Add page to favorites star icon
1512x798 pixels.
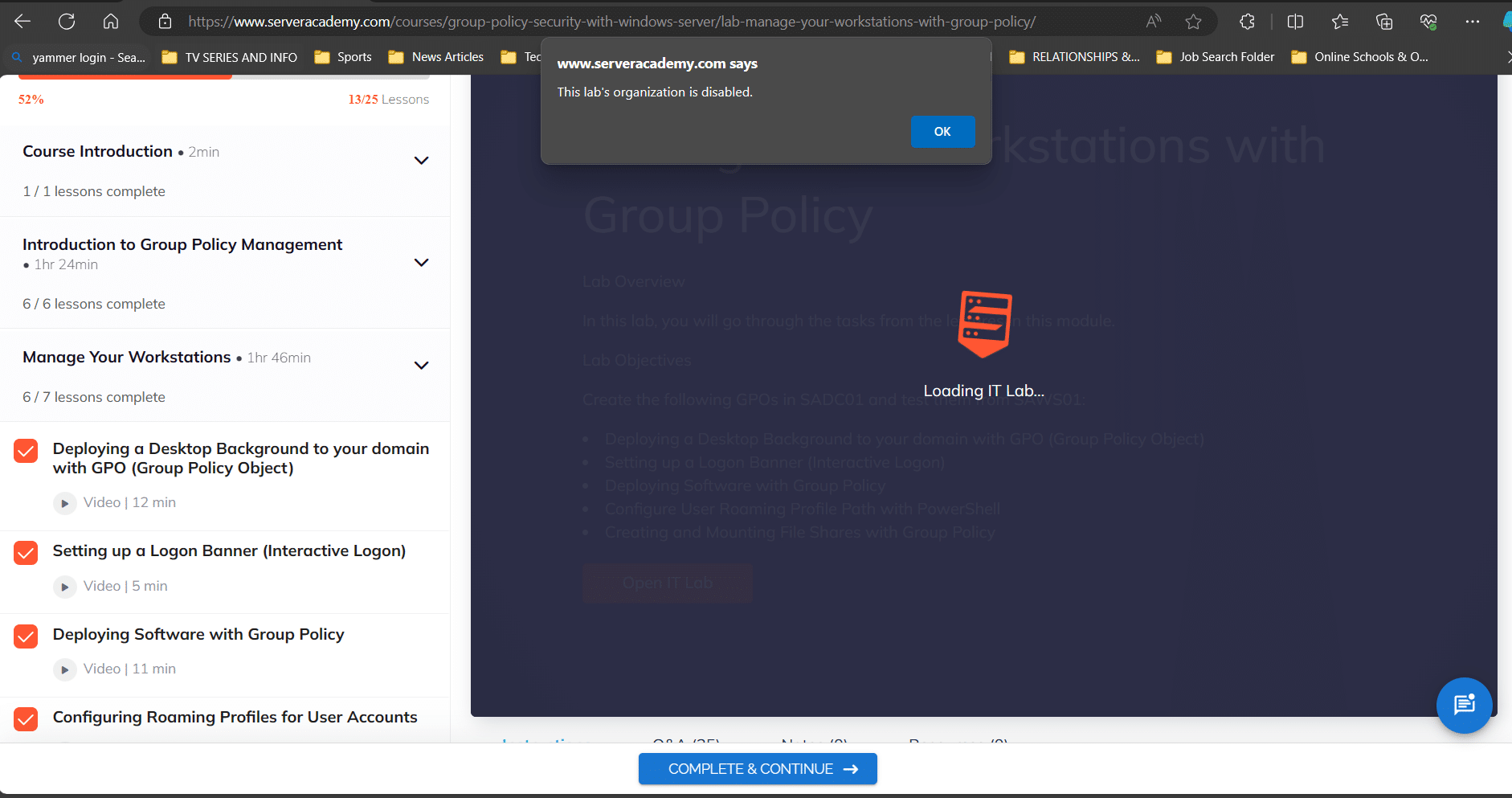tap(1193, 22)
